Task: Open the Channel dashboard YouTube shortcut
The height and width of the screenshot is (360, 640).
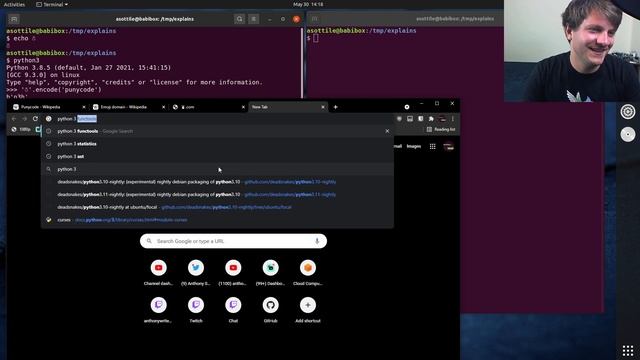Action: point(158,273)
